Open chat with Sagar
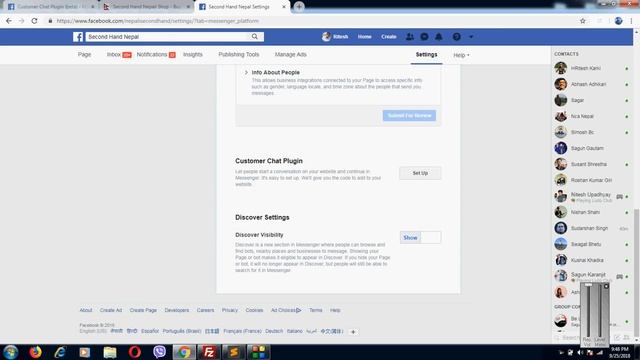This screenshot has width=640, height=360. tap(591, 100)
